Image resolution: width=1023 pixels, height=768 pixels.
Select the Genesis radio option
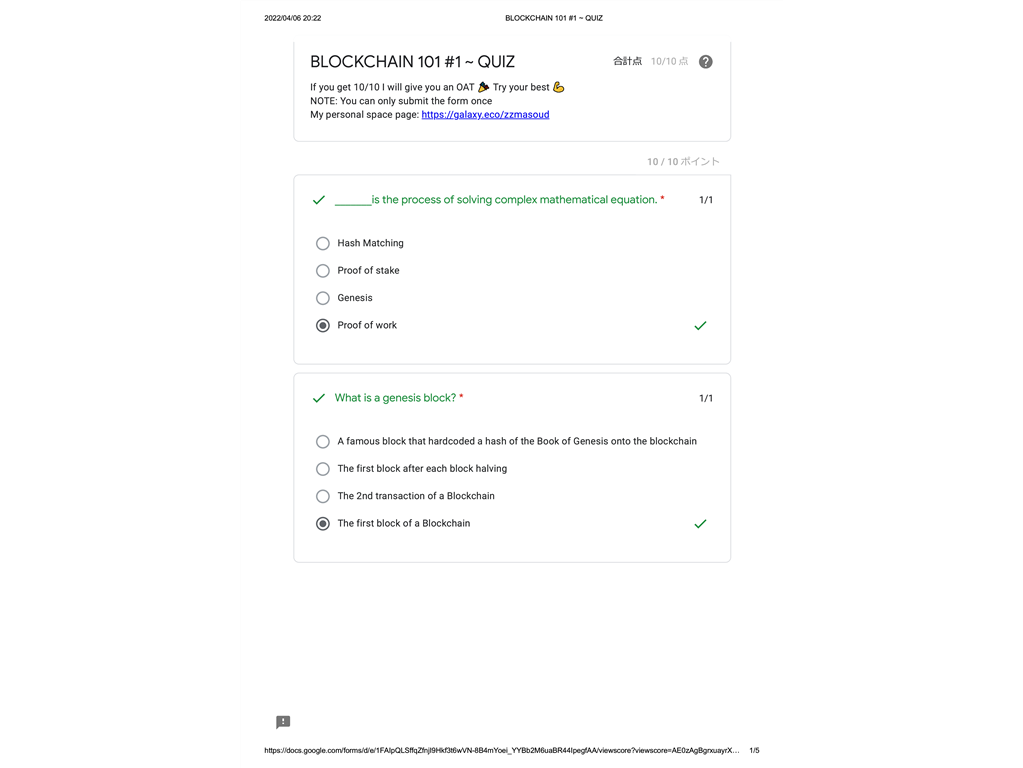tap(323, 298)
